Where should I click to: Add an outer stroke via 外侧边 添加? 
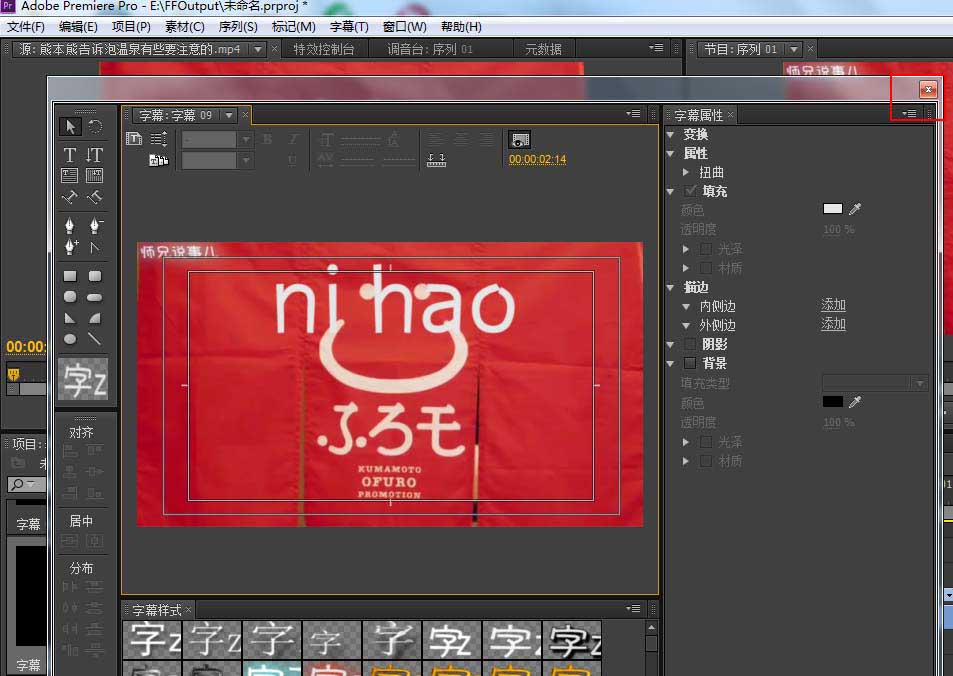tap(833, 324)
